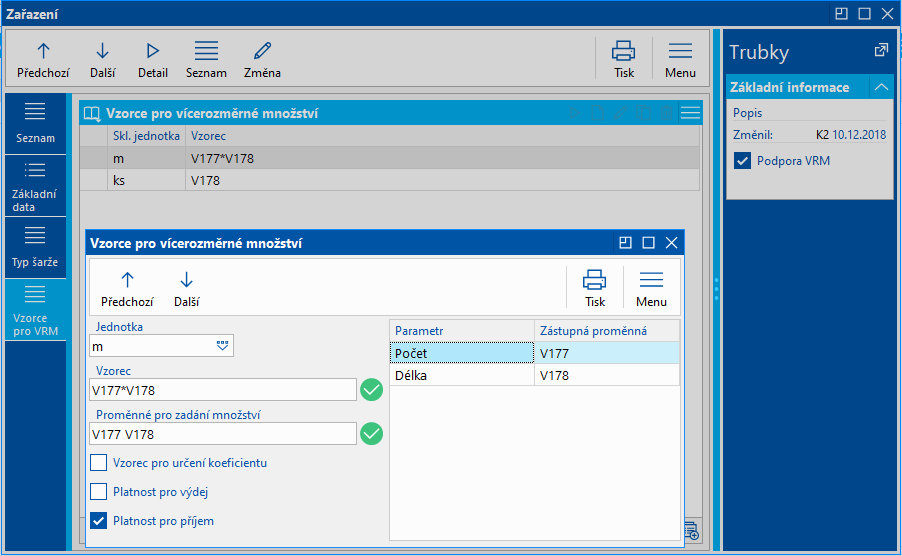Go to next record in Zařazení toolbar
The image size is (902, 556).
102,60
